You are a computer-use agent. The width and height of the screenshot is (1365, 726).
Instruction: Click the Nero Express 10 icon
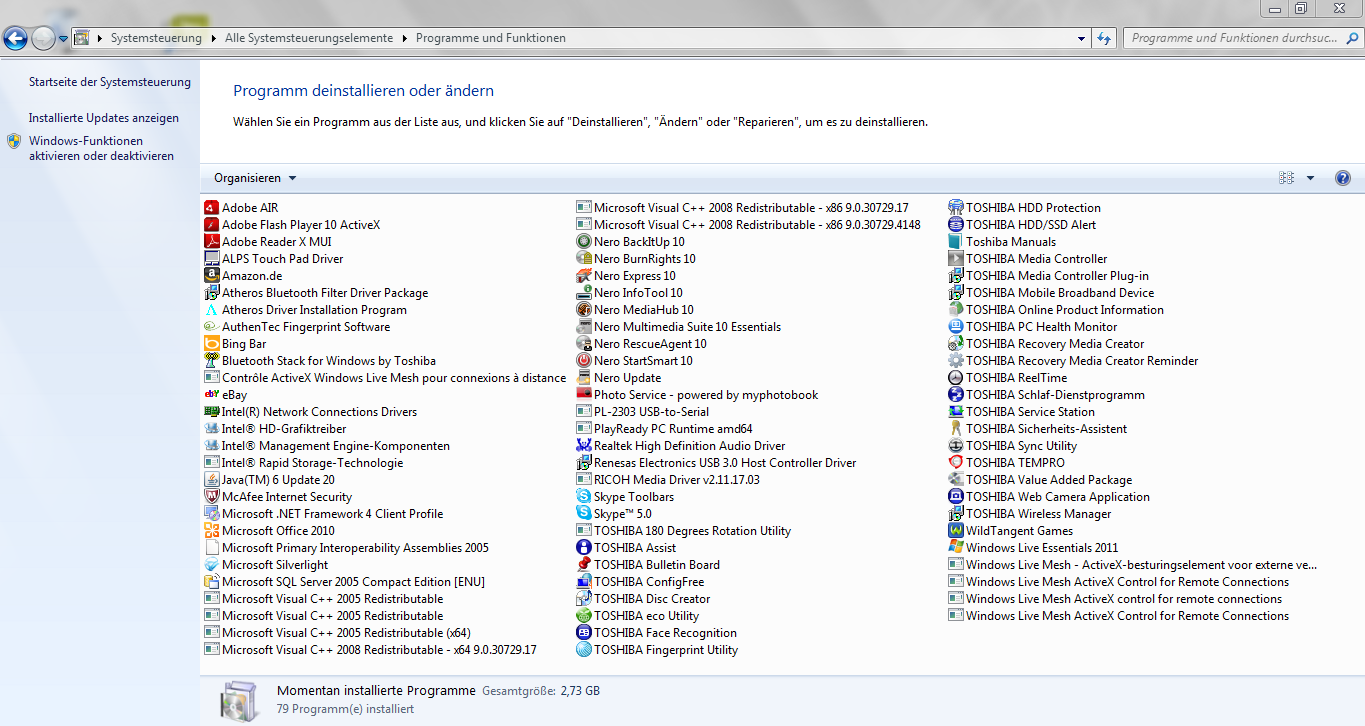[x=584, y=276]
